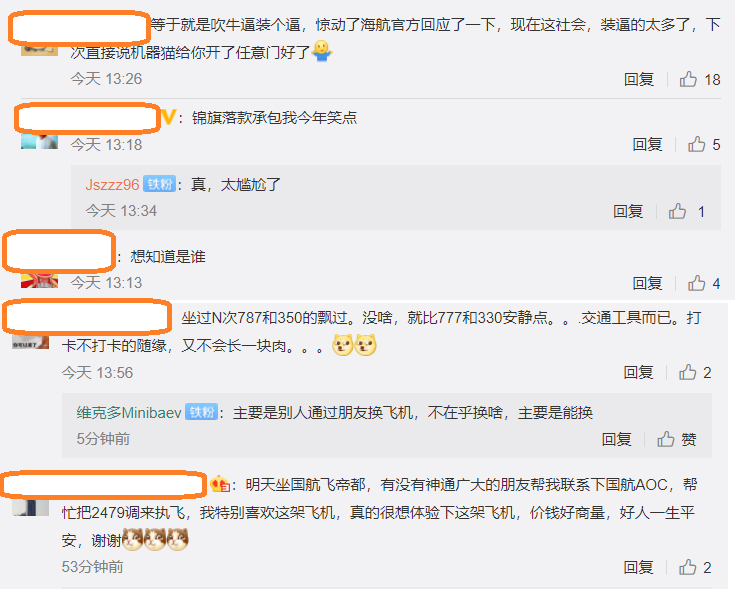Like the 国航AOC comment from 53分钟前
Viewport: 735px width, 596px height.
point(695,567)
